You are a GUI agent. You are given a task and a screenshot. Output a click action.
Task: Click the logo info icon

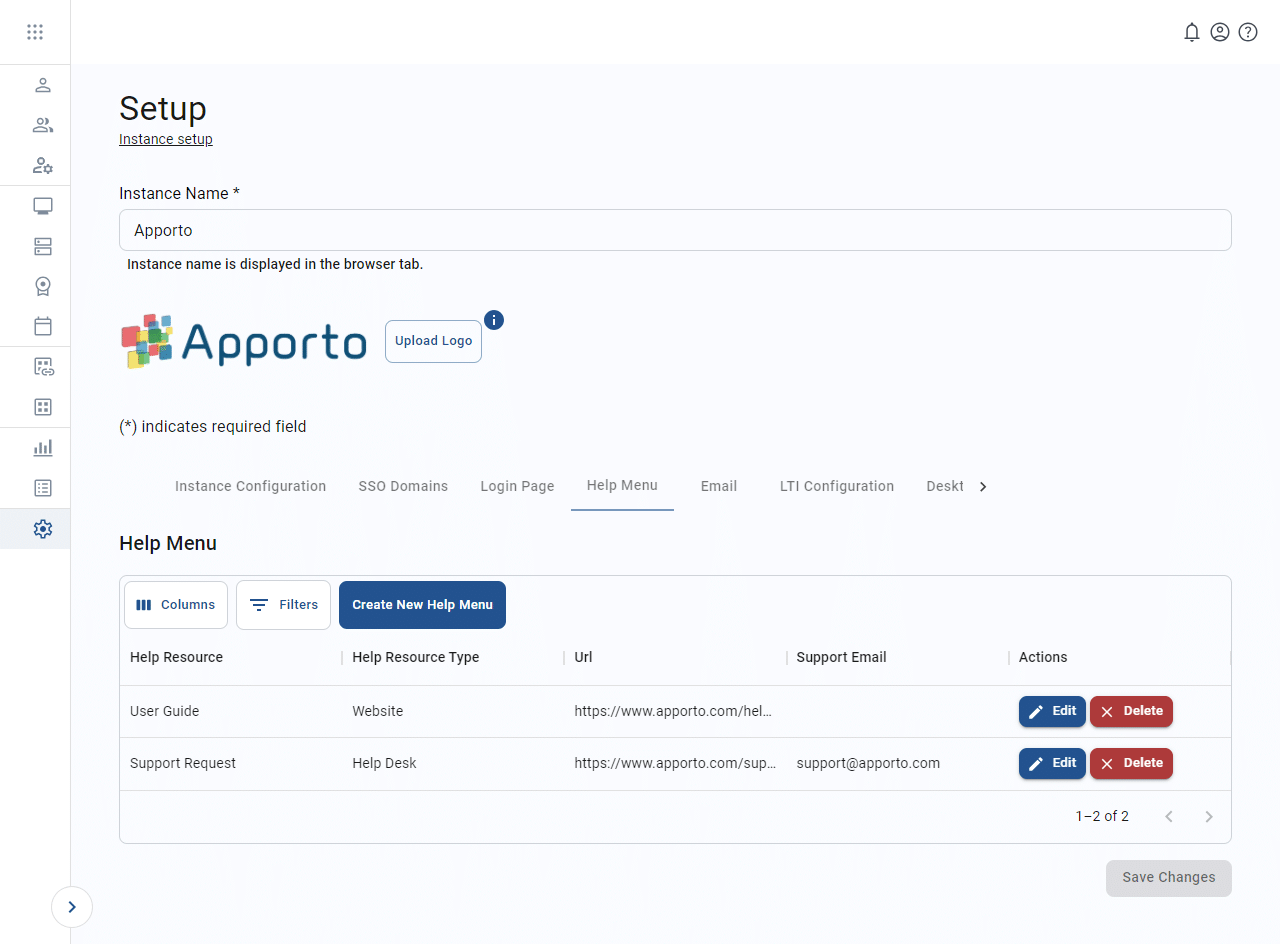[x=494, y=320]
